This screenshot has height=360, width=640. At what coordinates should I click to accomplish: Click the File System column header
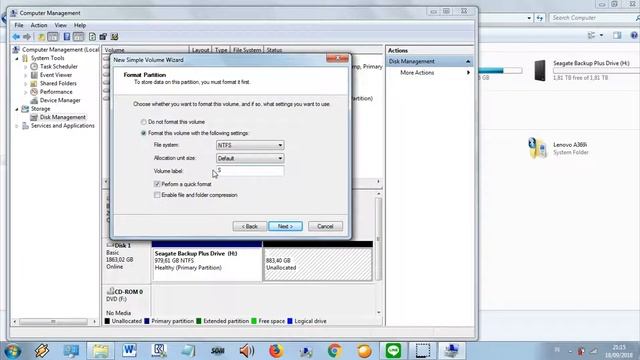(247, 50)
